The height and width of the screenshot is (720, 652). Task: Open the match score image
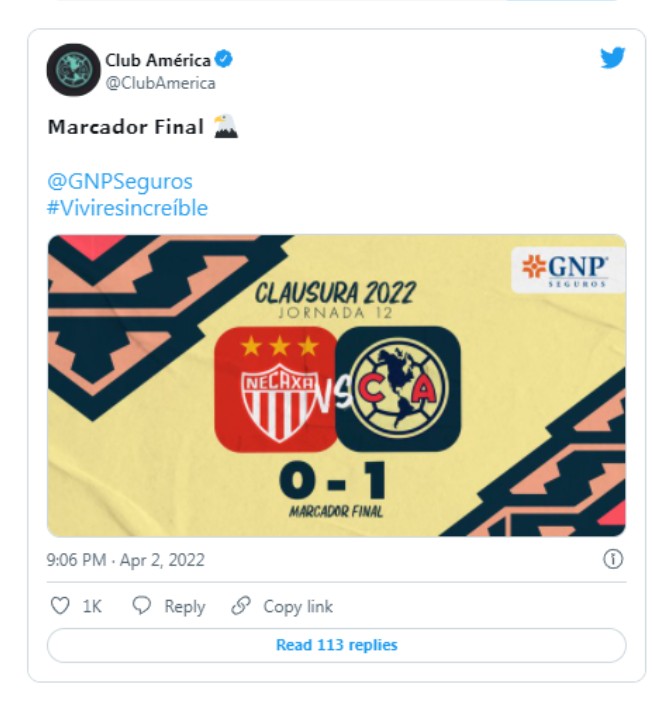pos(337,386)
